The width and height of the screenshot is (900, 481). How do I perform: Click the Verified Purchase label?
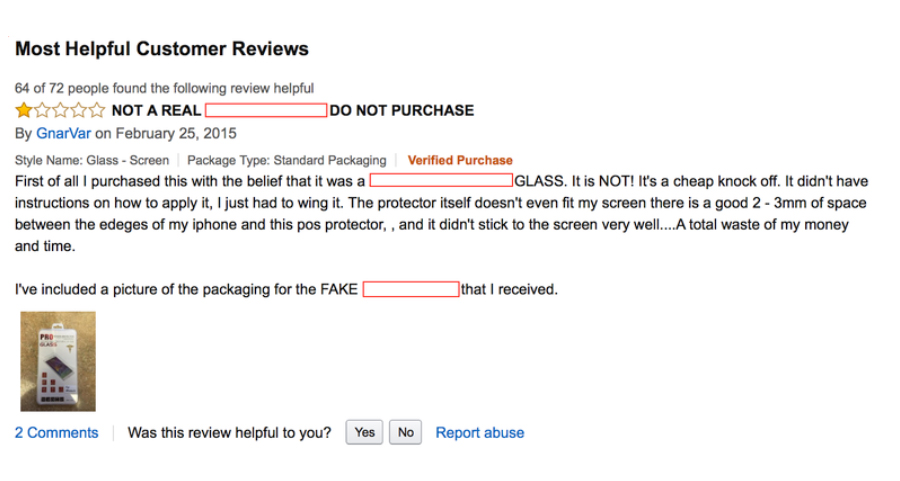click(x=460, y=160)
